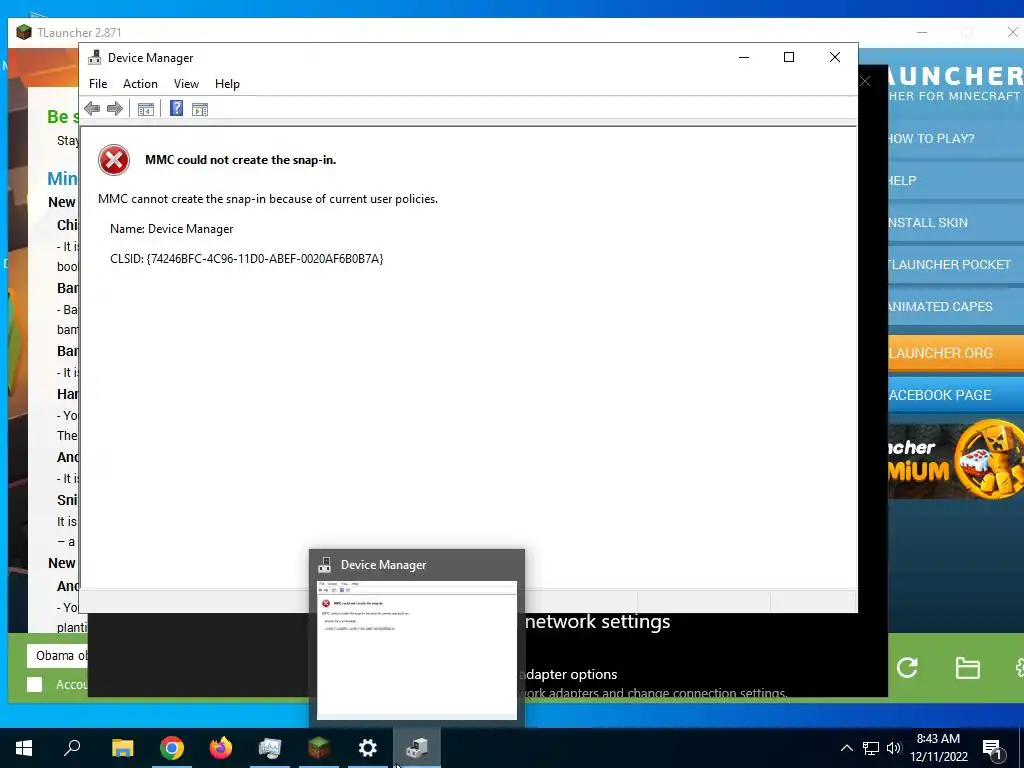Open FACEBOOK PAGE in TLauncher

956,395
